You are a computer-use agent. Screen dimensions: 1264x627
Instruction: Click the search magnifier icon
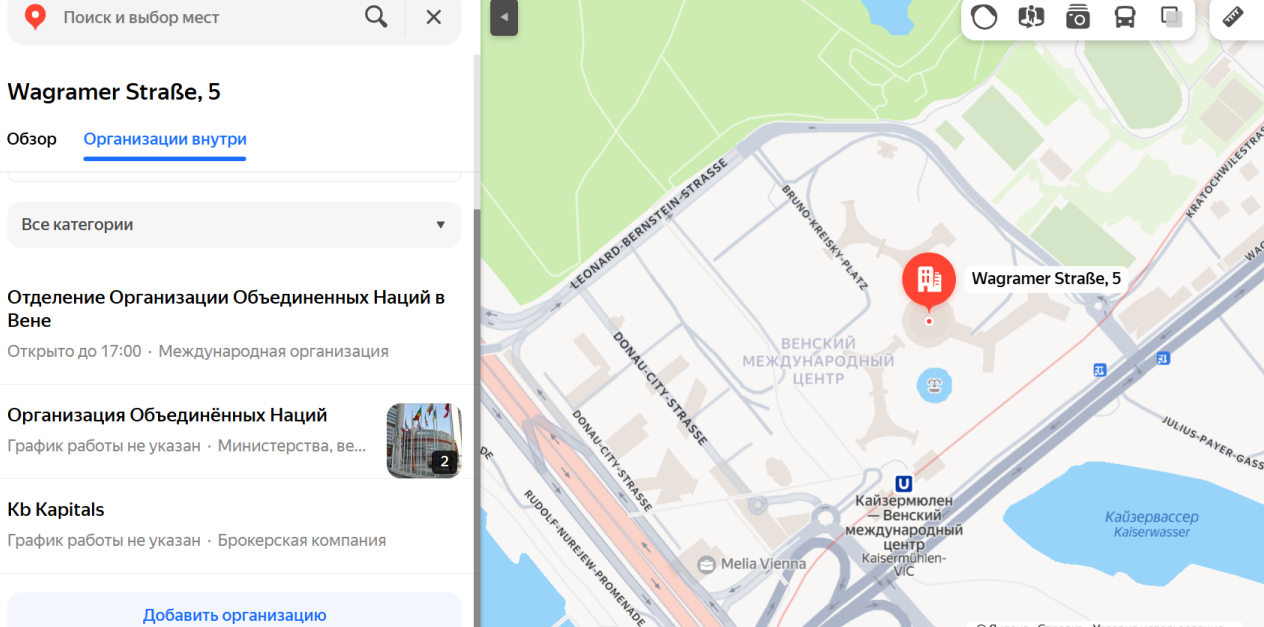pos(376,17)
